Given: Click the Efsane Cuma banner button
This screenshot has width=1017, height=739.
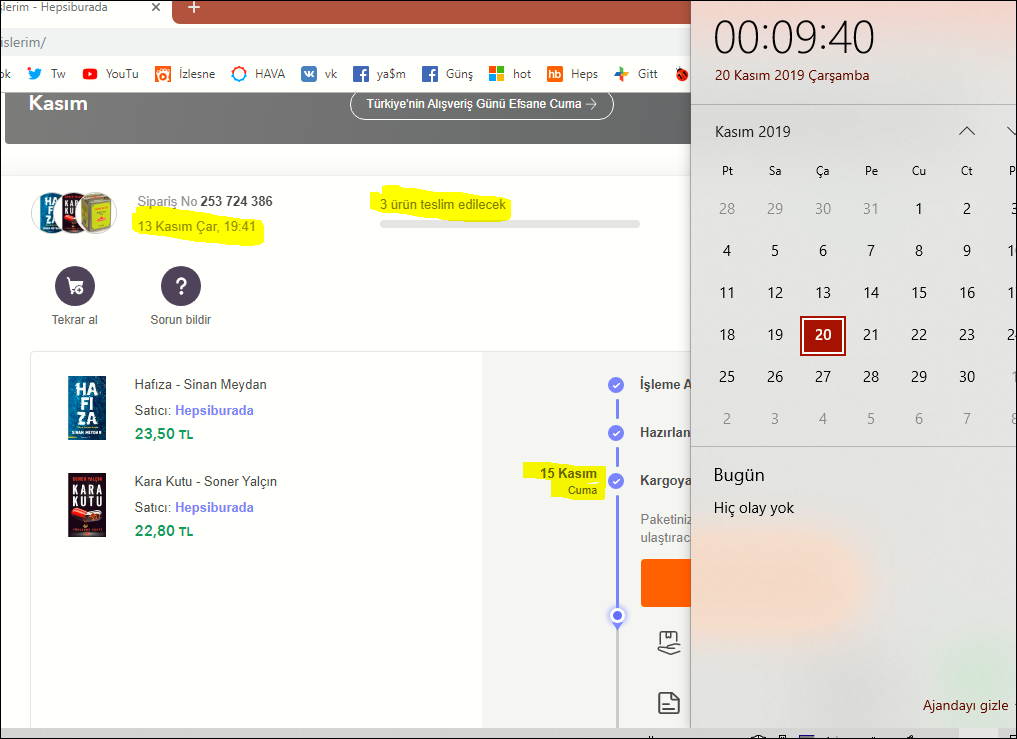Looking at the screenshot, I should [481, 104].
